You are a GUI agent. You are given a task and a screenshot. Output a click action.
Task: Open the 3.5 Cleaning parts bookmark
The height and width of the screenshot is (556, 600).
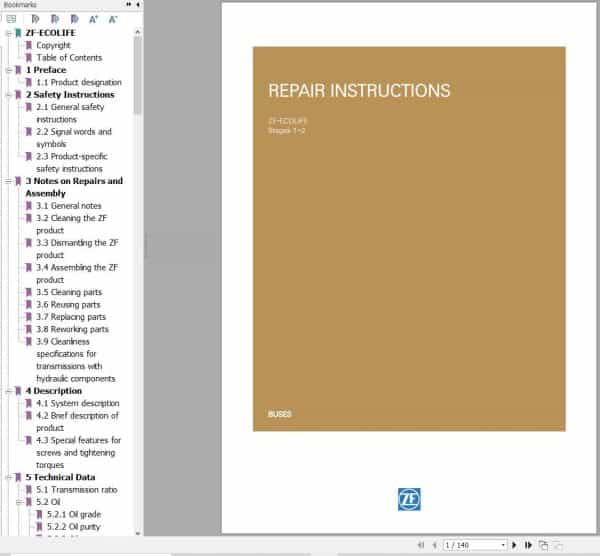pos(69,292)
